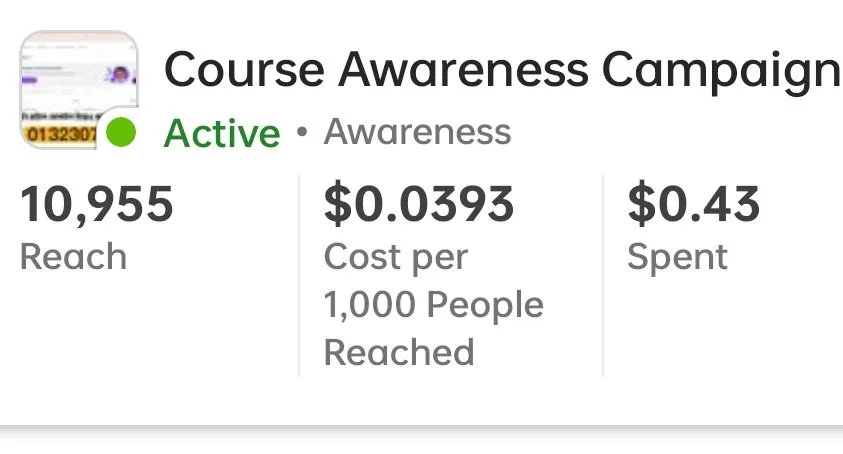Open the campaign ad preview thumbnail

coord(79,89)
